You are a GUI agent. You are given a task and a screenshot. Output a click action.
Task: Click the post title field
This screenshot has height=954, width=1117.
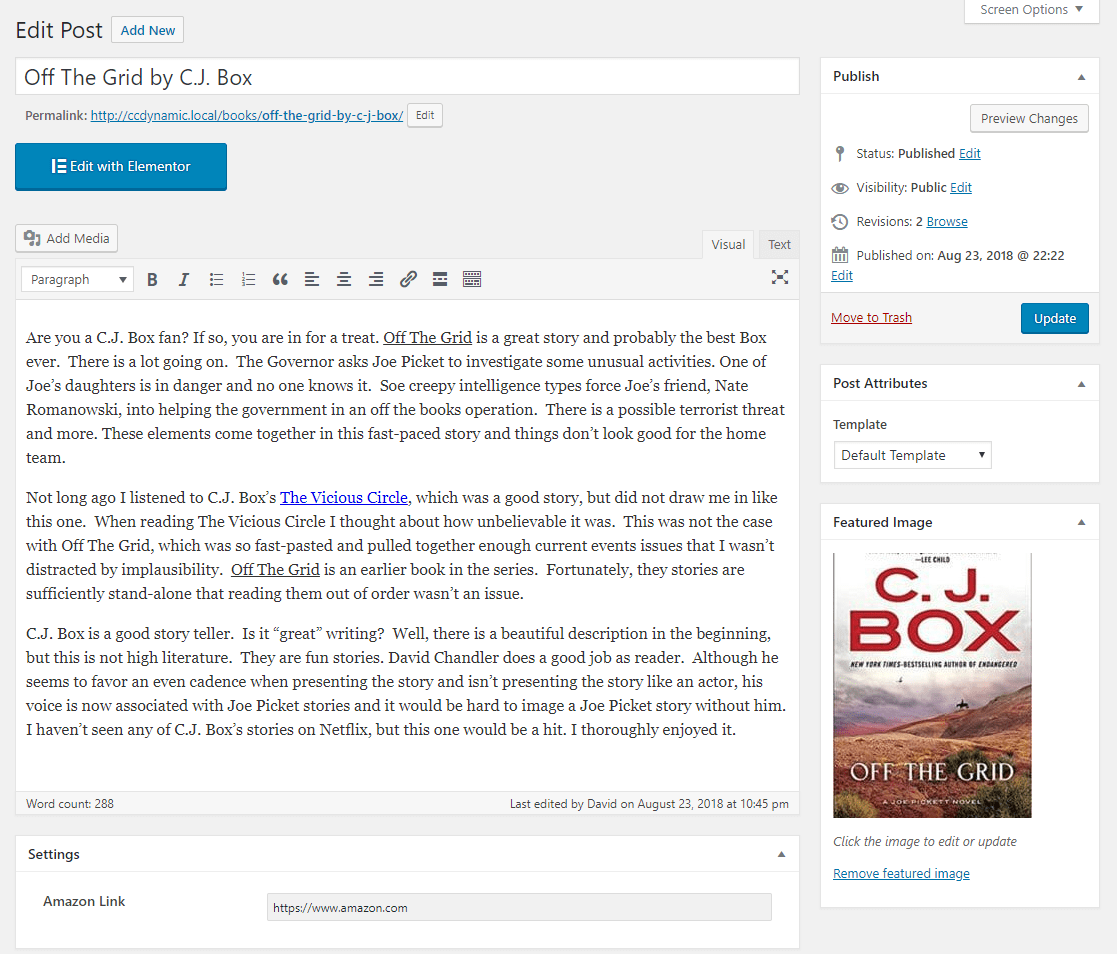click(x=407, y=77)
